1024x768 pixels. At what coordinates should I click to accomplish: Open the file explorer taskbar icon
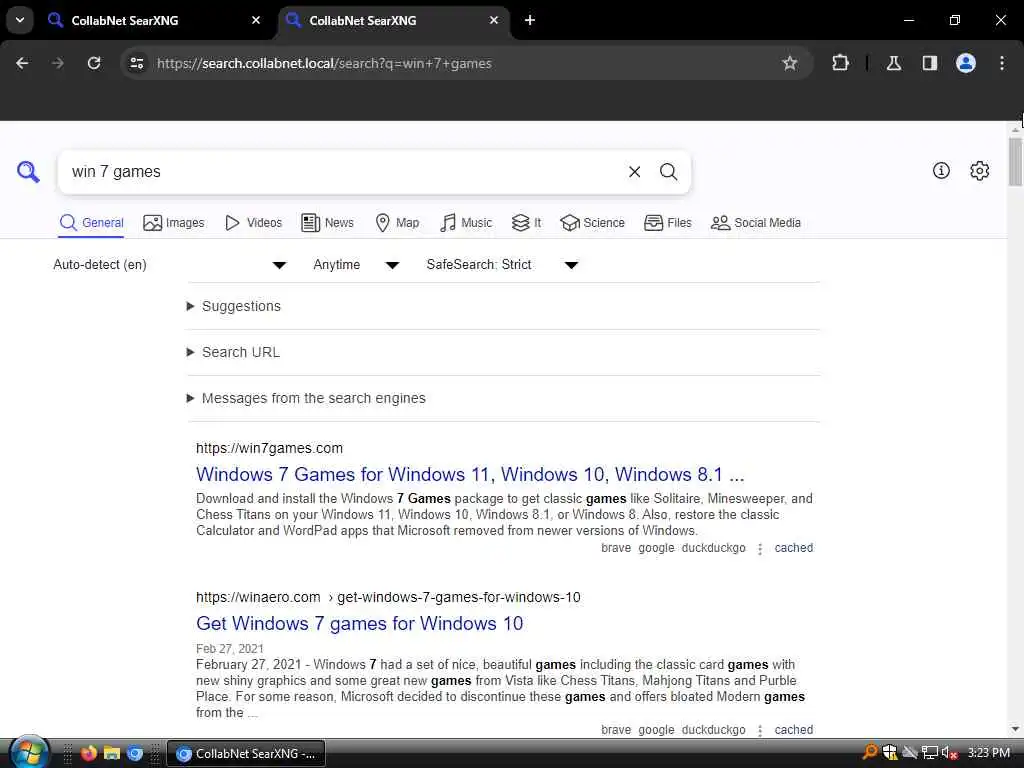(x=112, y=753)
